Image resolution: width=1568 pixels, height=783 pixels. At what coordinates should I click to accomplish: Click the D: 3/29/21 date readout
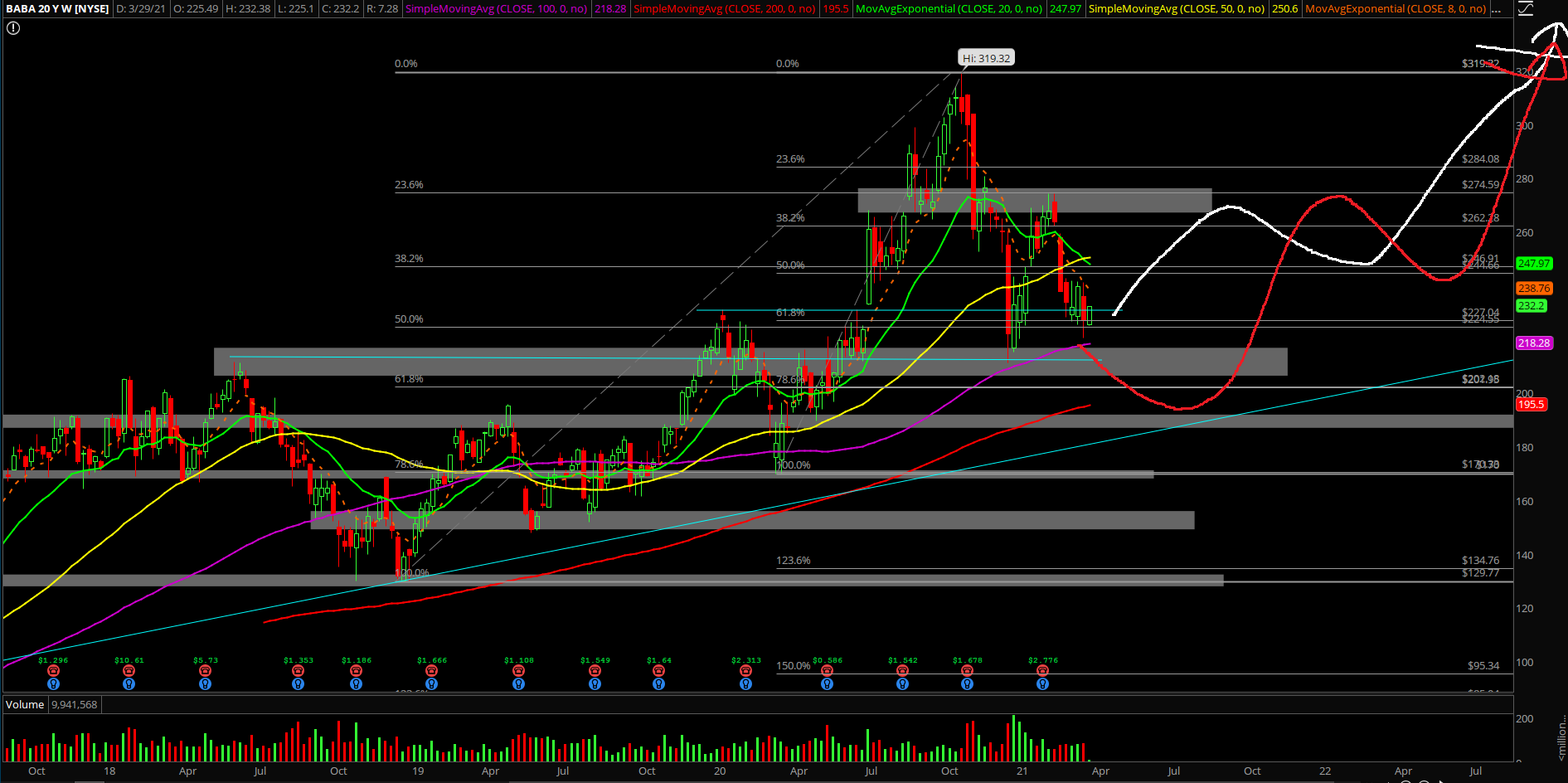(141, 9)
